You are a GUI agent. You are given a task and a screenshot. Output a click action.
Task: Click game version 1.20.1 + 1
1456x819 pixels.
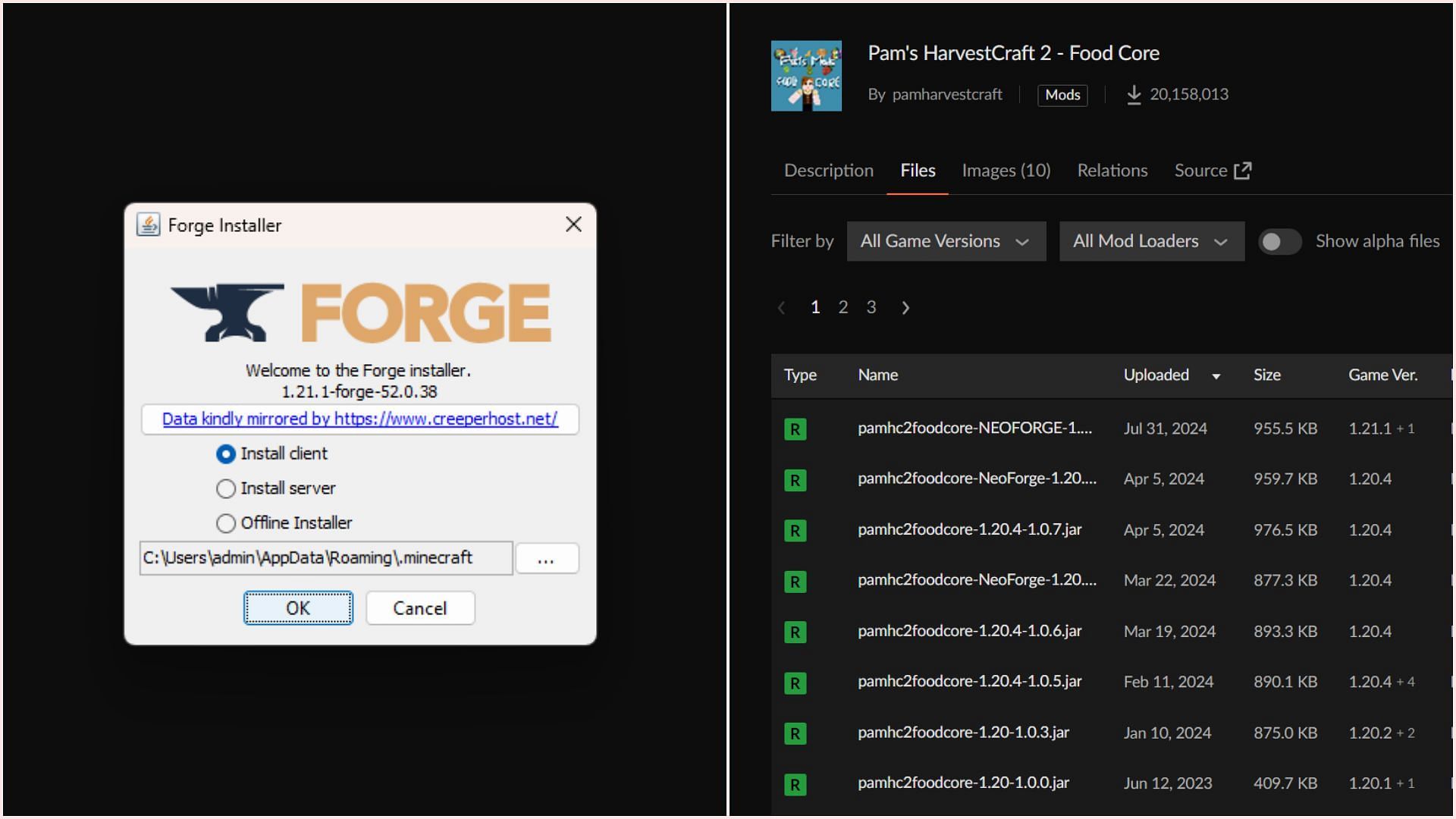pos(1382,784)
